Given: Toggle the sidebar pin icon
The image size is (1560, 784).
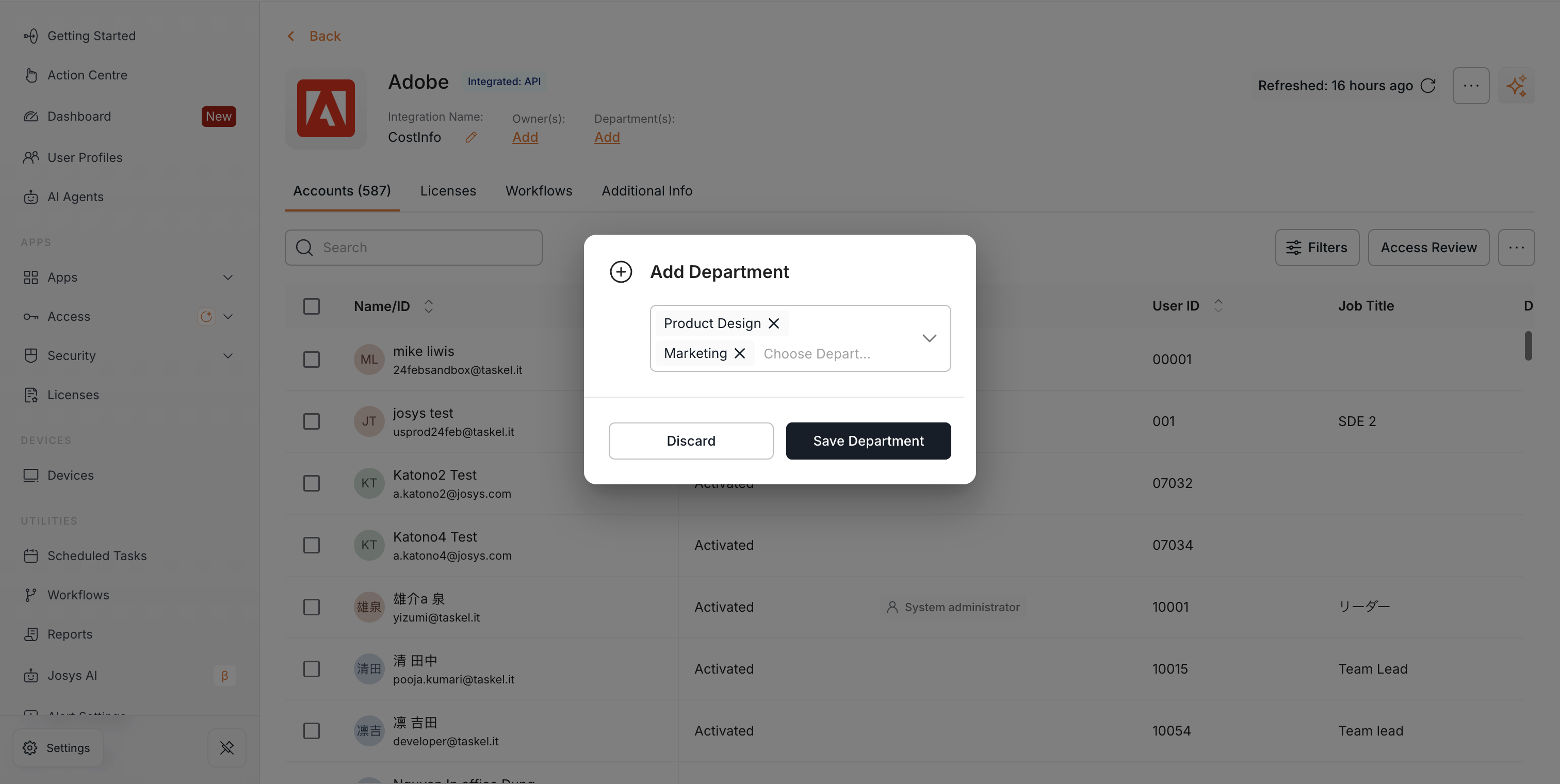Looking at the screenshot, I should [x=227, y=748].
